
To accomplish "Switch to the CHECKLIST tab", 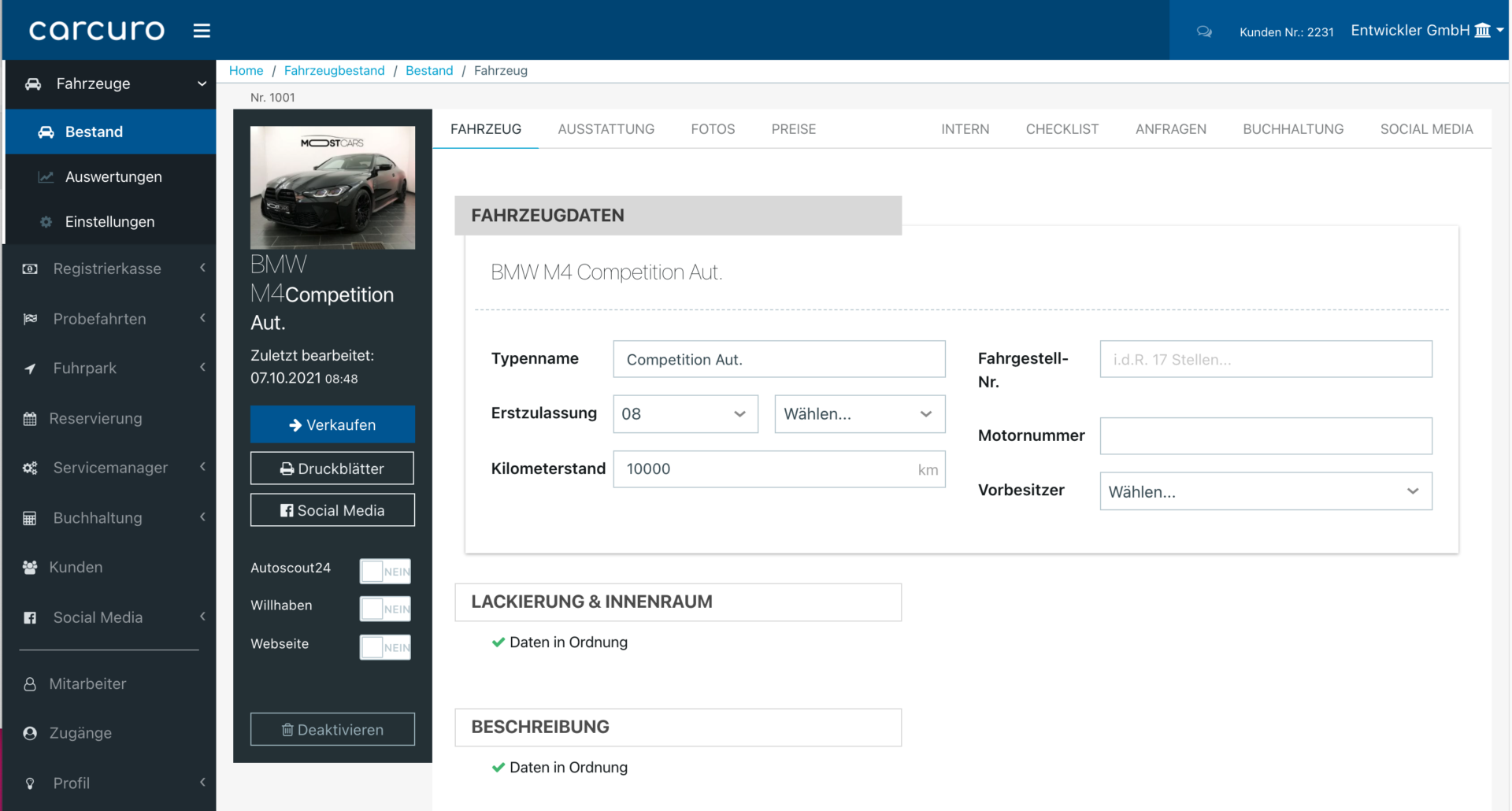I will (x=1062, y=129).
